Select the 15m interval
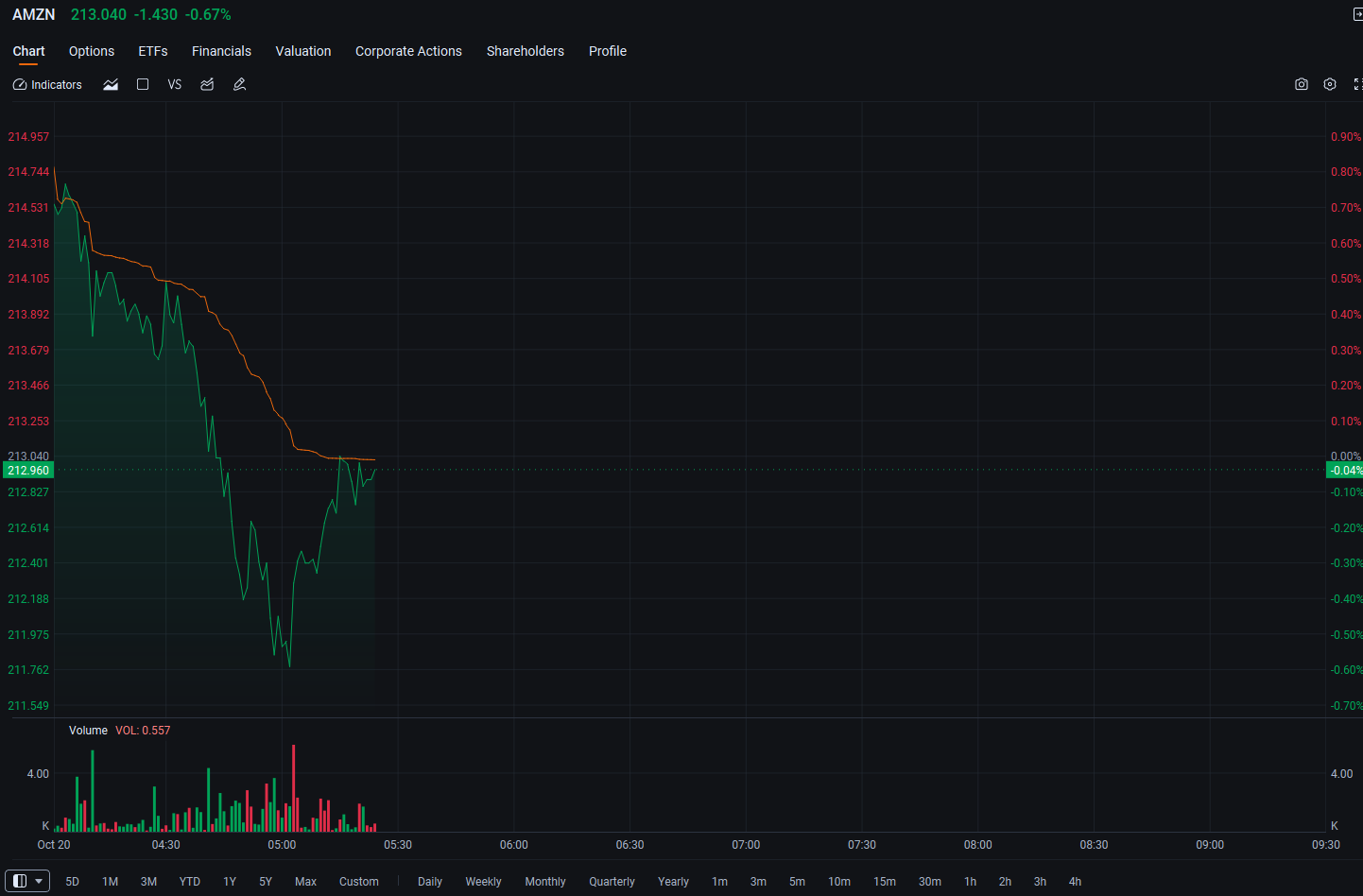This screenshot has width=1363, height=896. 885,882
